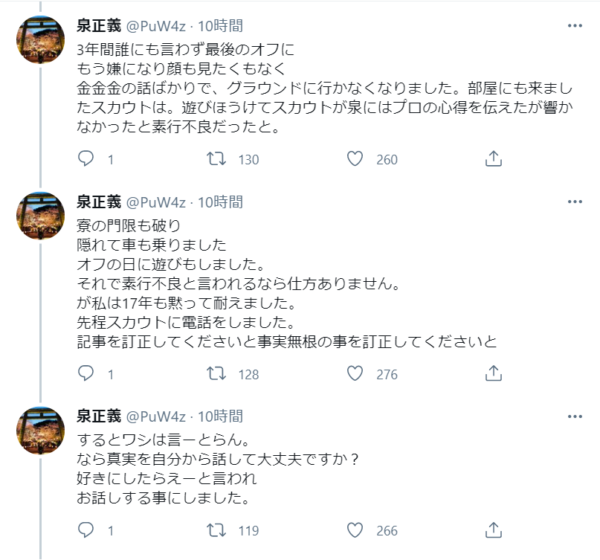
Task: Like the tweet with 276 likes
Action: [x=353, y=374]
